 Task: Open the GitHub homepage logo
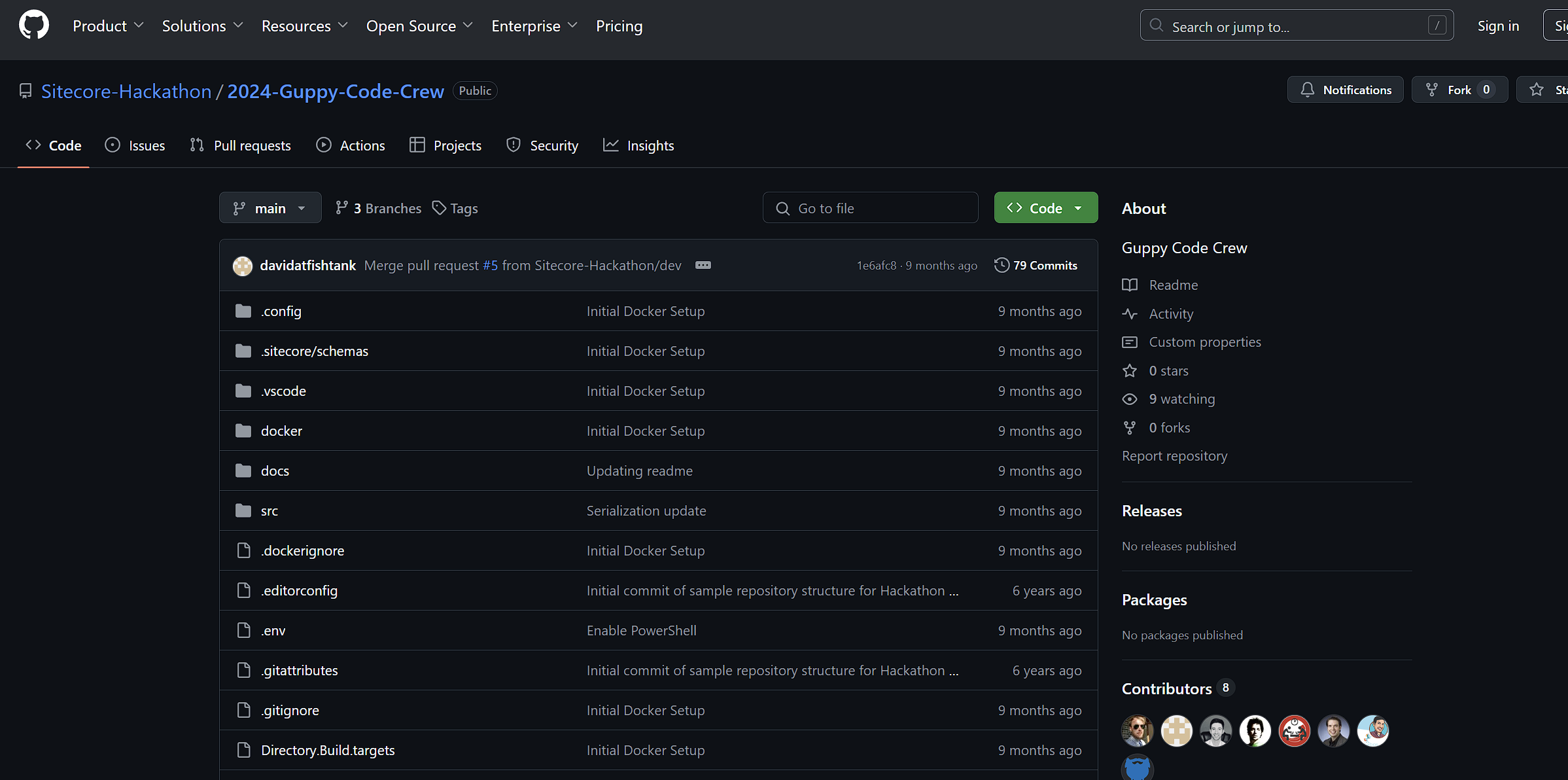point(34,26)
